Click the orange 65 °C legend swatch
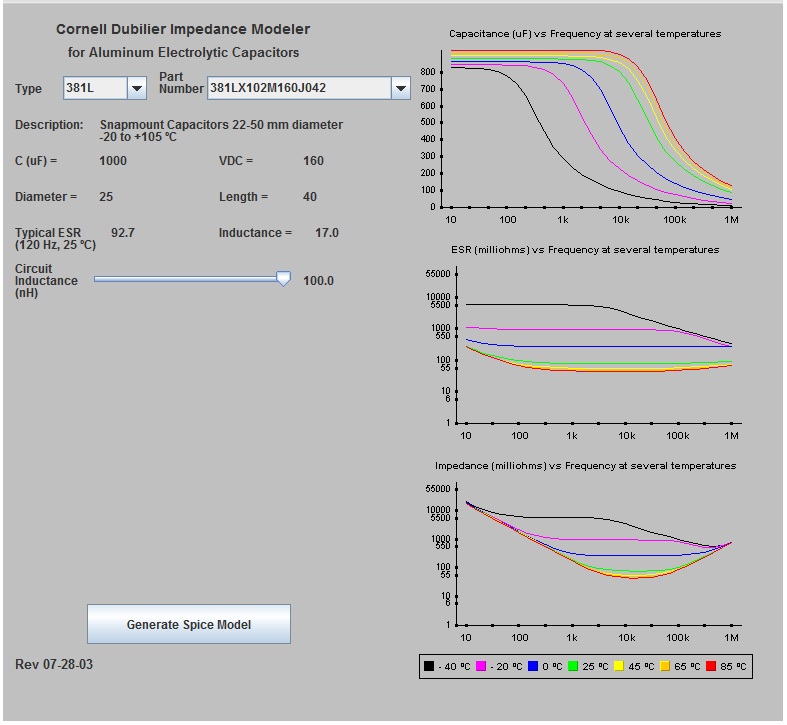Image resolution: width=787 pixels, height=725 pixels. [665, 666]
